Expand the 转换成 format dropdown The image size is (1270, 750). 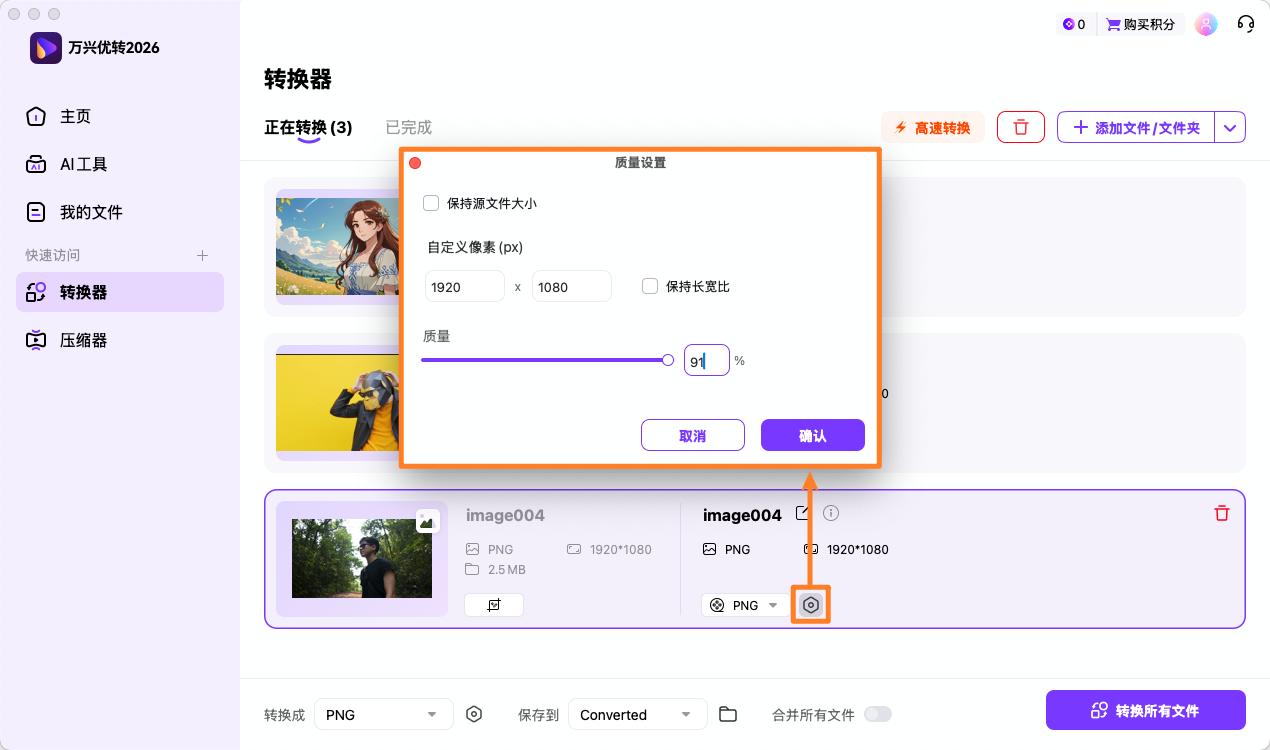383,714
